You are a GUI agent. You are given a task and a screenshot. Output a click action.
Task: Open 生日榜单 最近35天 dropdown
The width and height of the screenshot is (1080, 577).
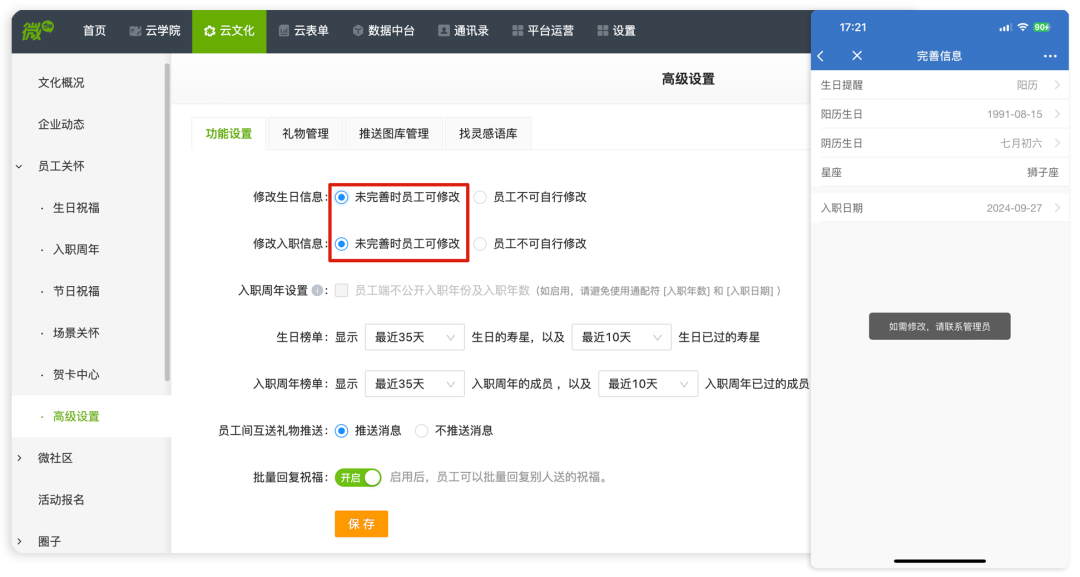pos(415,337)
